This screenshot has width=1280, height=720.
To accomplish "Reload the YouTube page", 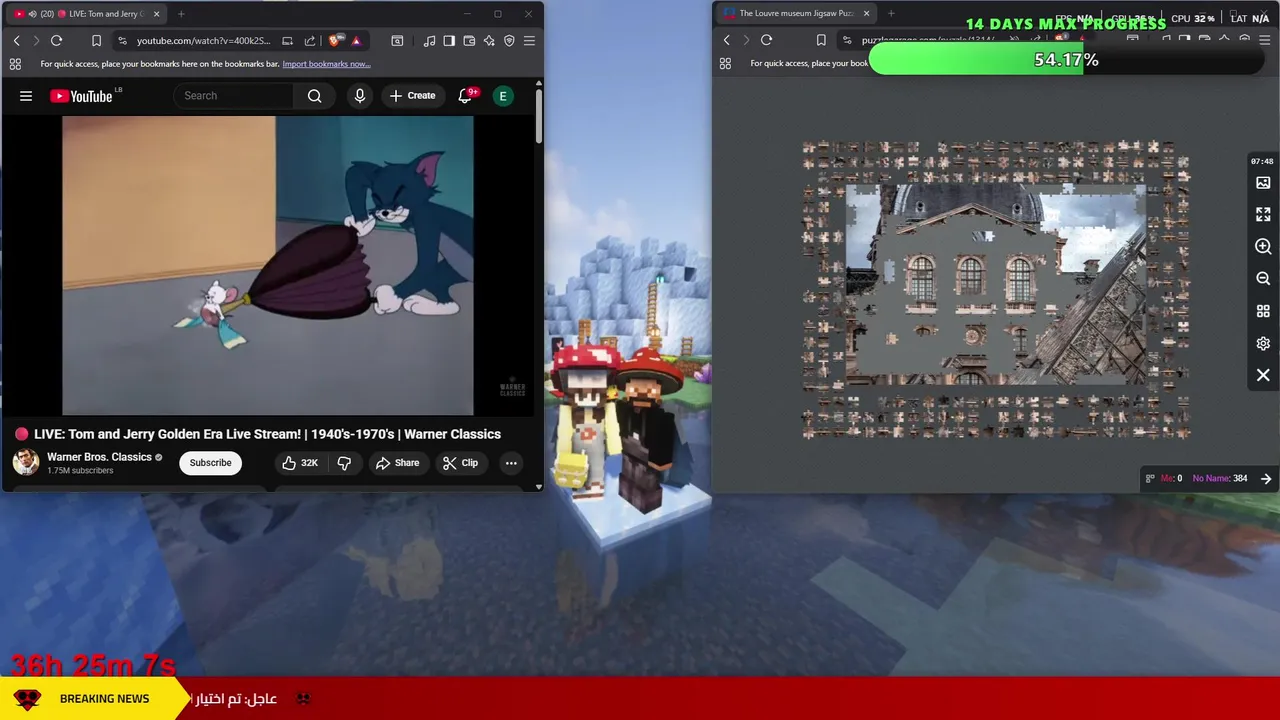I will [56, 40].
